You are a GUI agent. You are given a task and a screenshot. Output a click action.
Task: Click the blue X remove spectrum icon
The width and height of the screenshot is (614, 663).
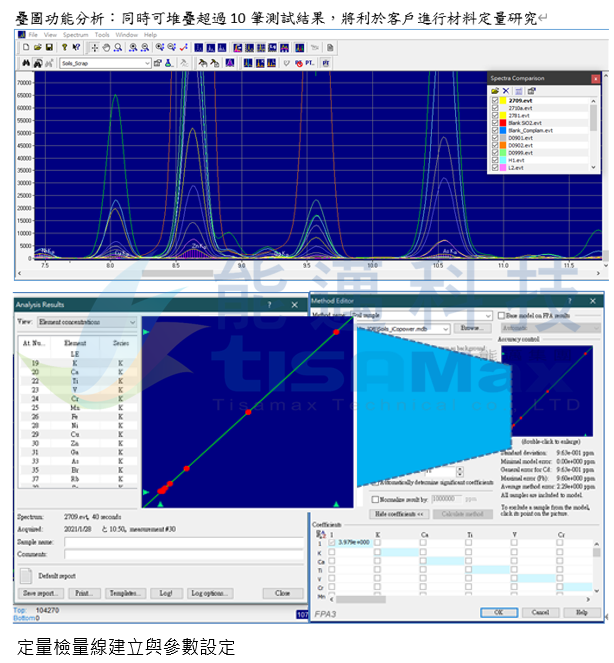coord(506,91)
